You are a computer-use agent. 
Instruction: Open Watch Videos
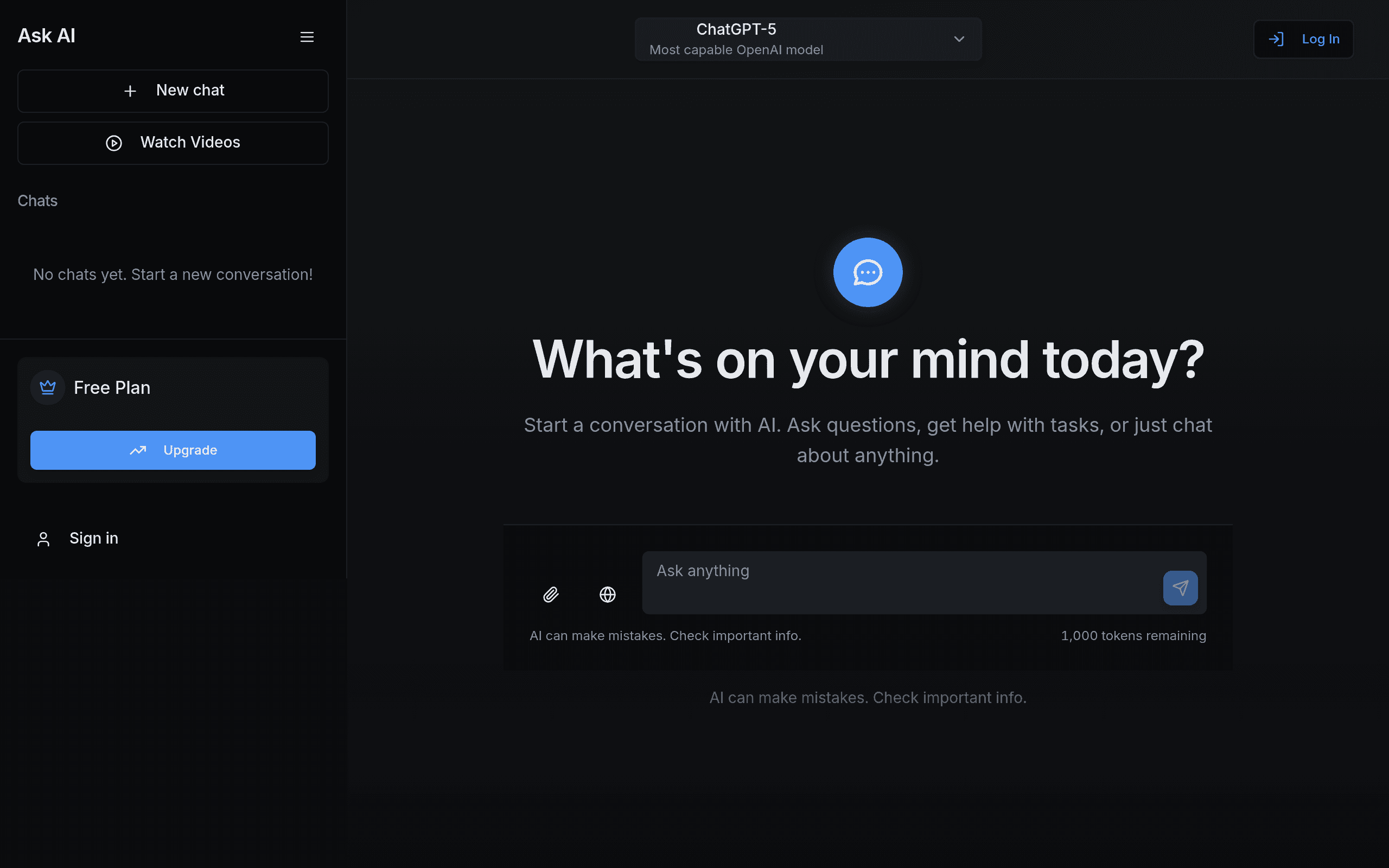coord(173,143)
